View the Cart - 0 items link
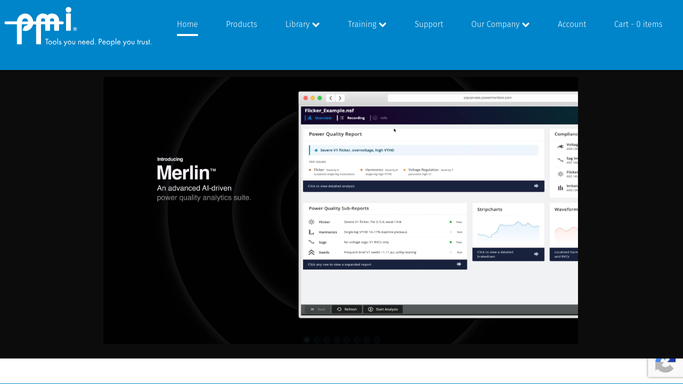This screenshot has height=384, width=683. (638, 24)
